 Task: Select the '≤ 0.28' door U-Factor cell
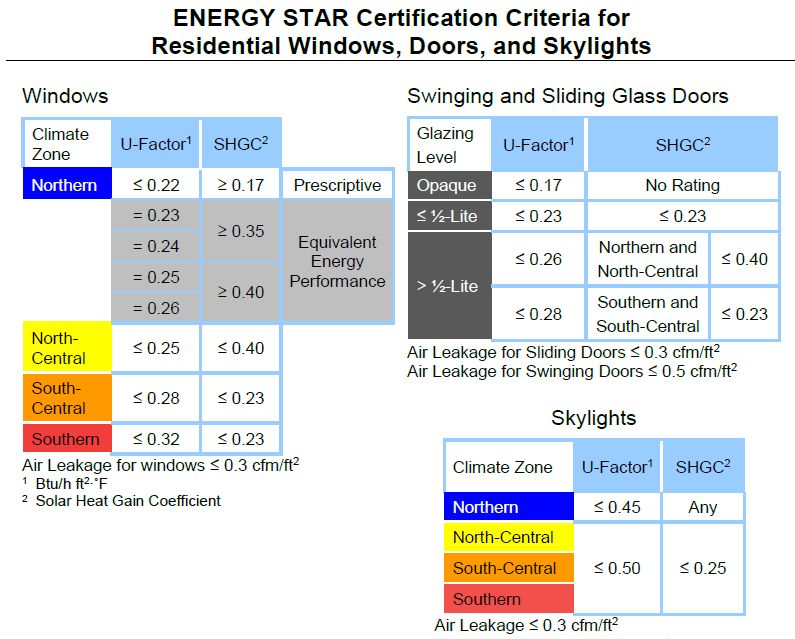pyautogui.click(x=538, y=314)
